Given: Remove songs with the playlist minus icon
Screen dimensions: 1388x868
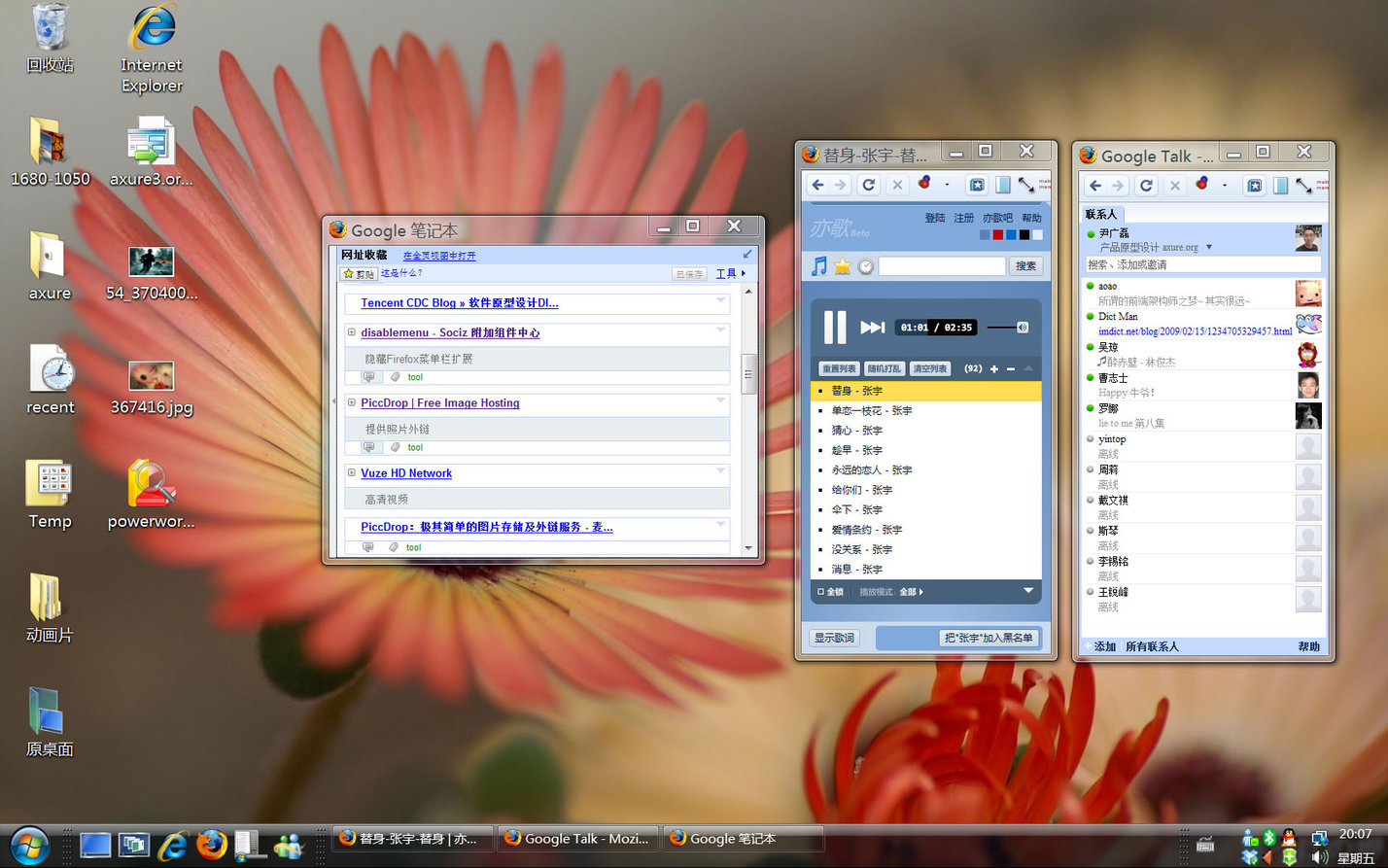Looking at the screenshot, I should pyautogui.click(x=1011, y=369).
